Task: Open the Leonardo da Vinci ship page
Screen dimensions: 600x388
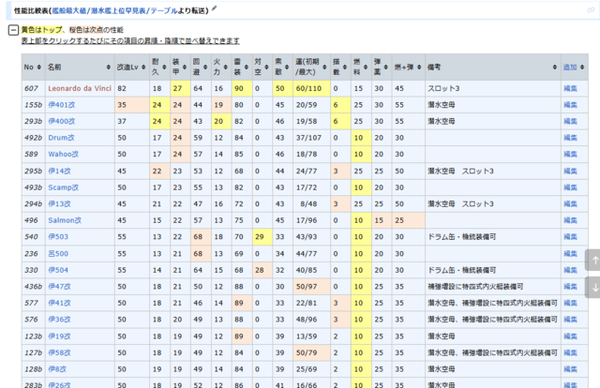Action: pos(80,88)
